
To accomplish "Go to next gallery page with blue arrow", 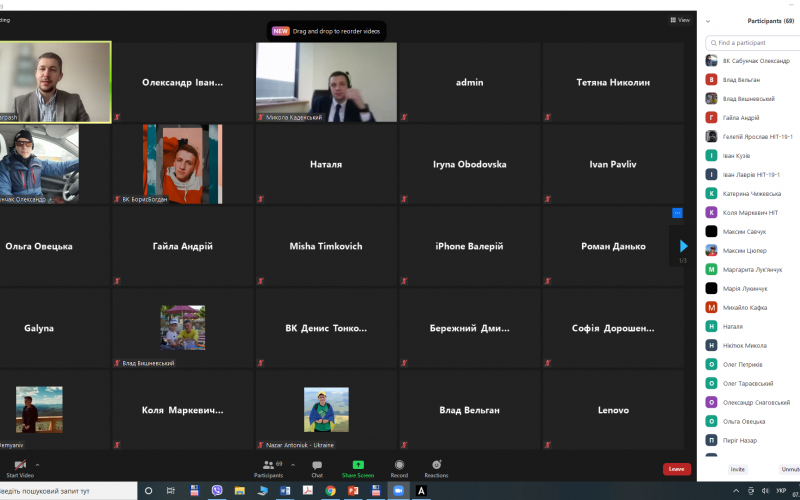I will pyautogui.click(x=683, y=246).
